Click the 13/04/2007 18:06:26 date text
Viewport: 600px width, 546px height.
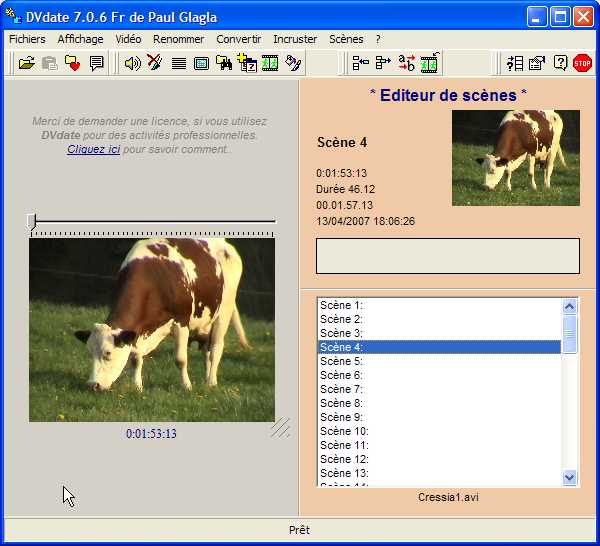[x=365, y=221]
